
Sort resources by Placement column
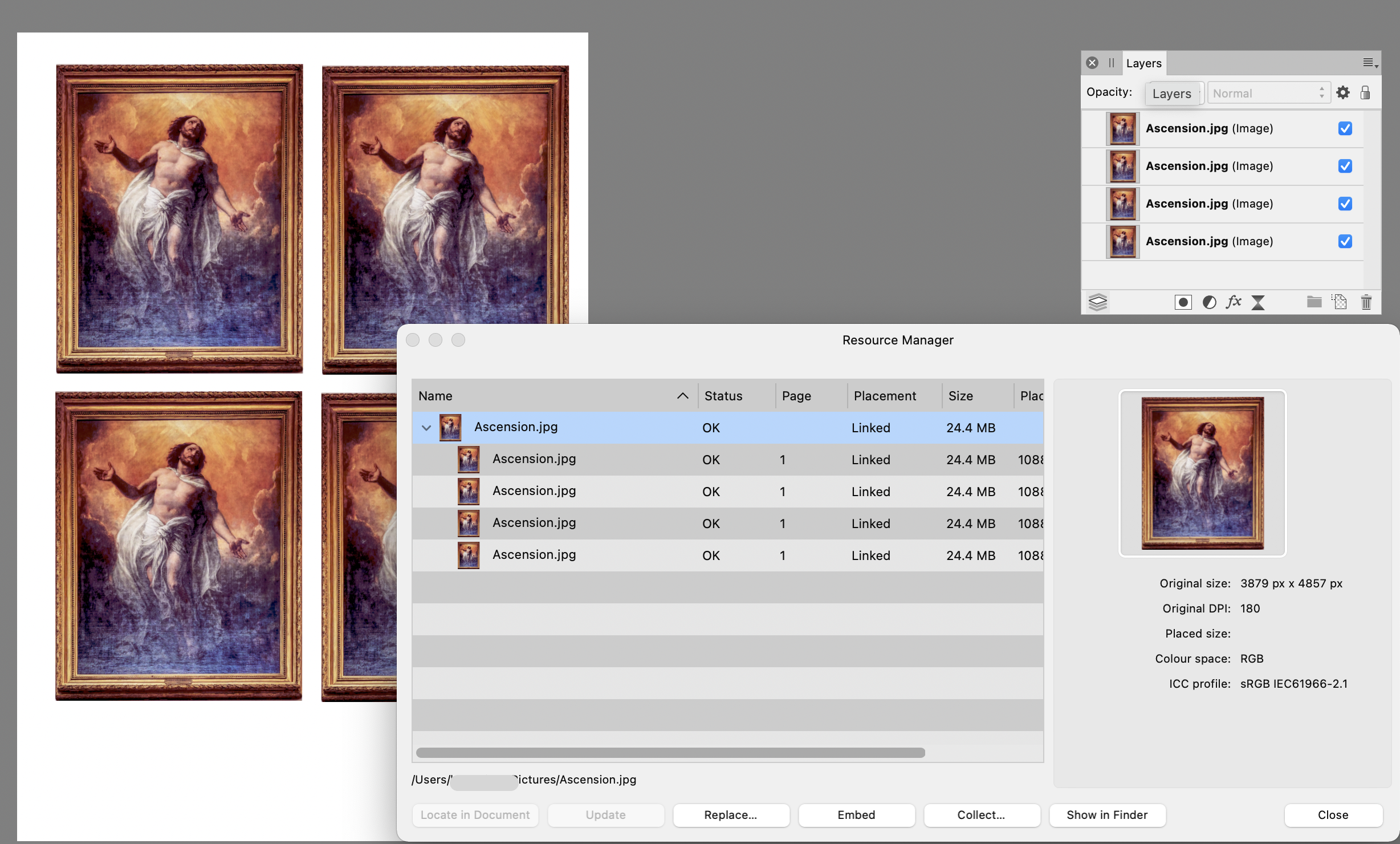(894, 396)
